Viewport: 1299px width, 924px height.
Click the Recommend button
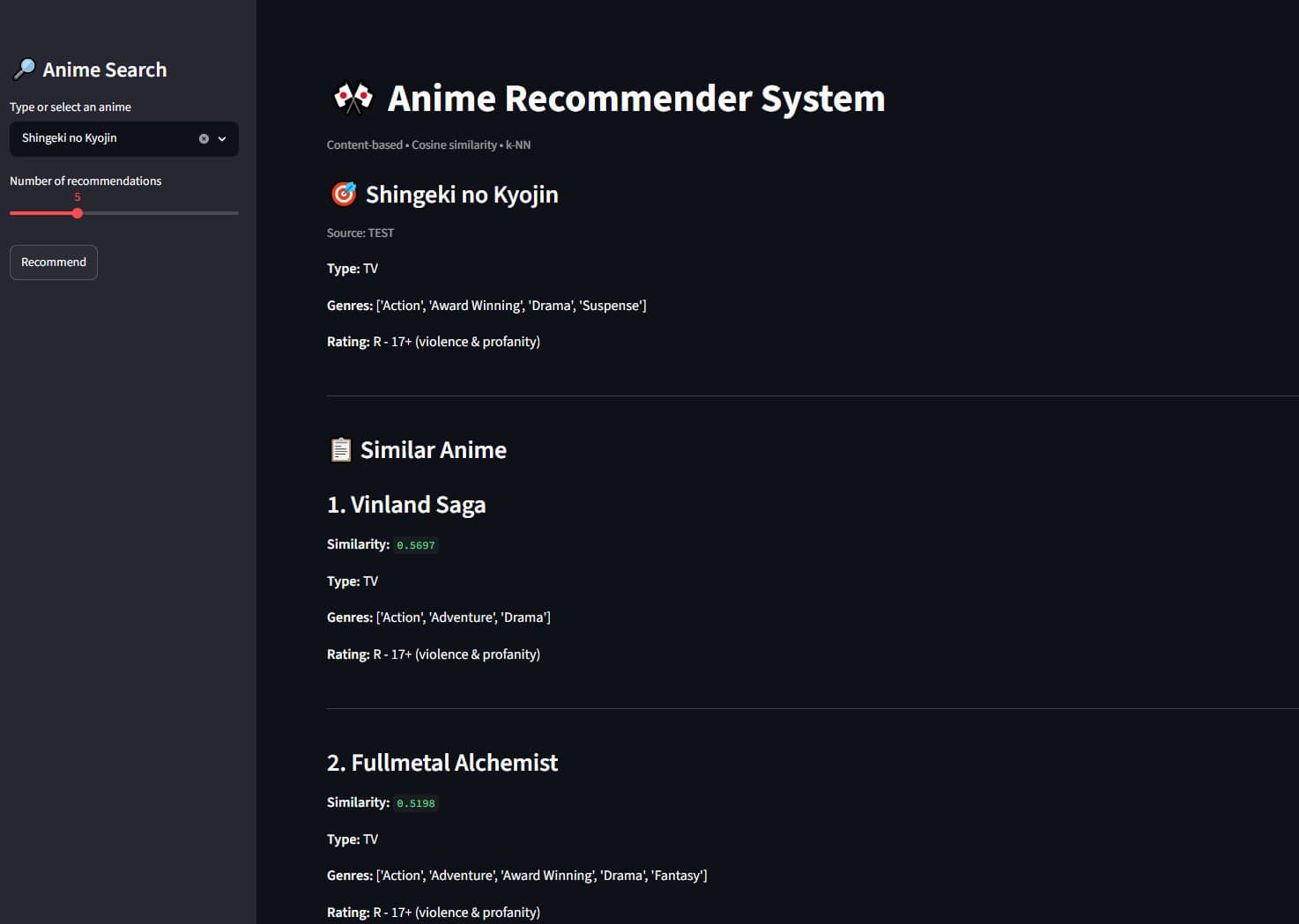click(54, 262)
